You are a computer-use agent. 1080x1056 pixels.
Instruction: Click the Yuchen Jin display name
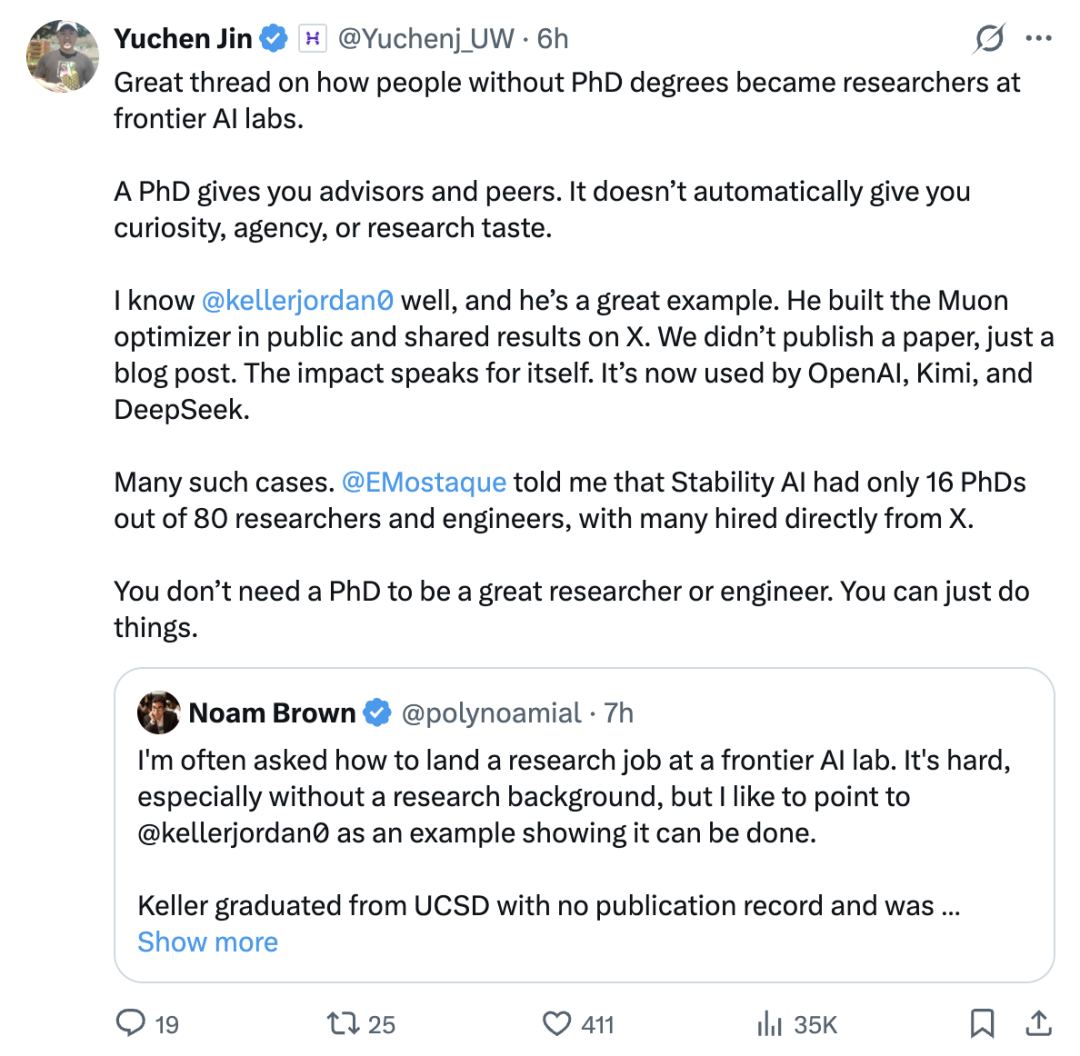click(x=184, y=39)
